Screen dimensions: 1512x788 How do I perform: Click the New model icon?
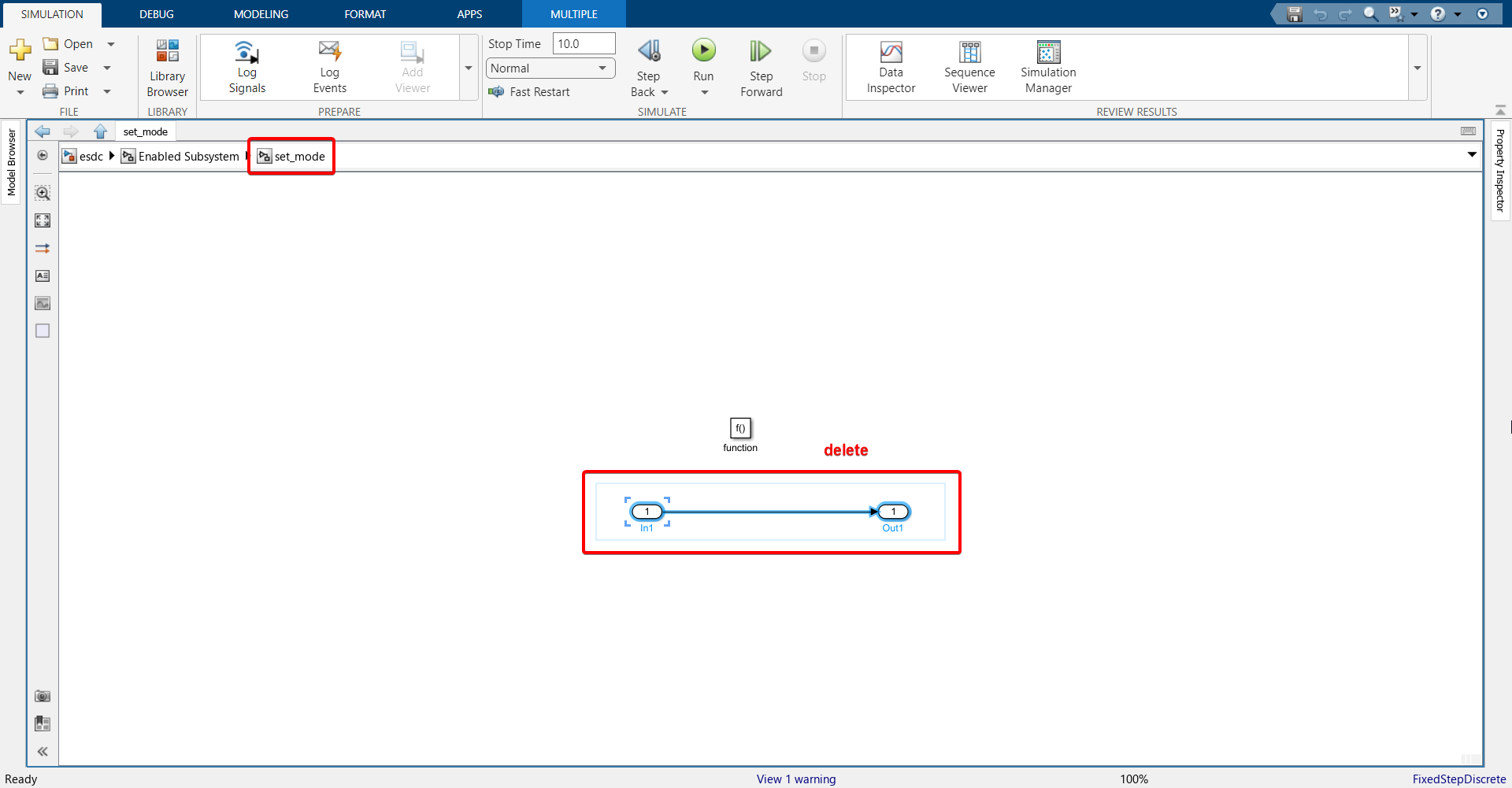tap(20, 50)
